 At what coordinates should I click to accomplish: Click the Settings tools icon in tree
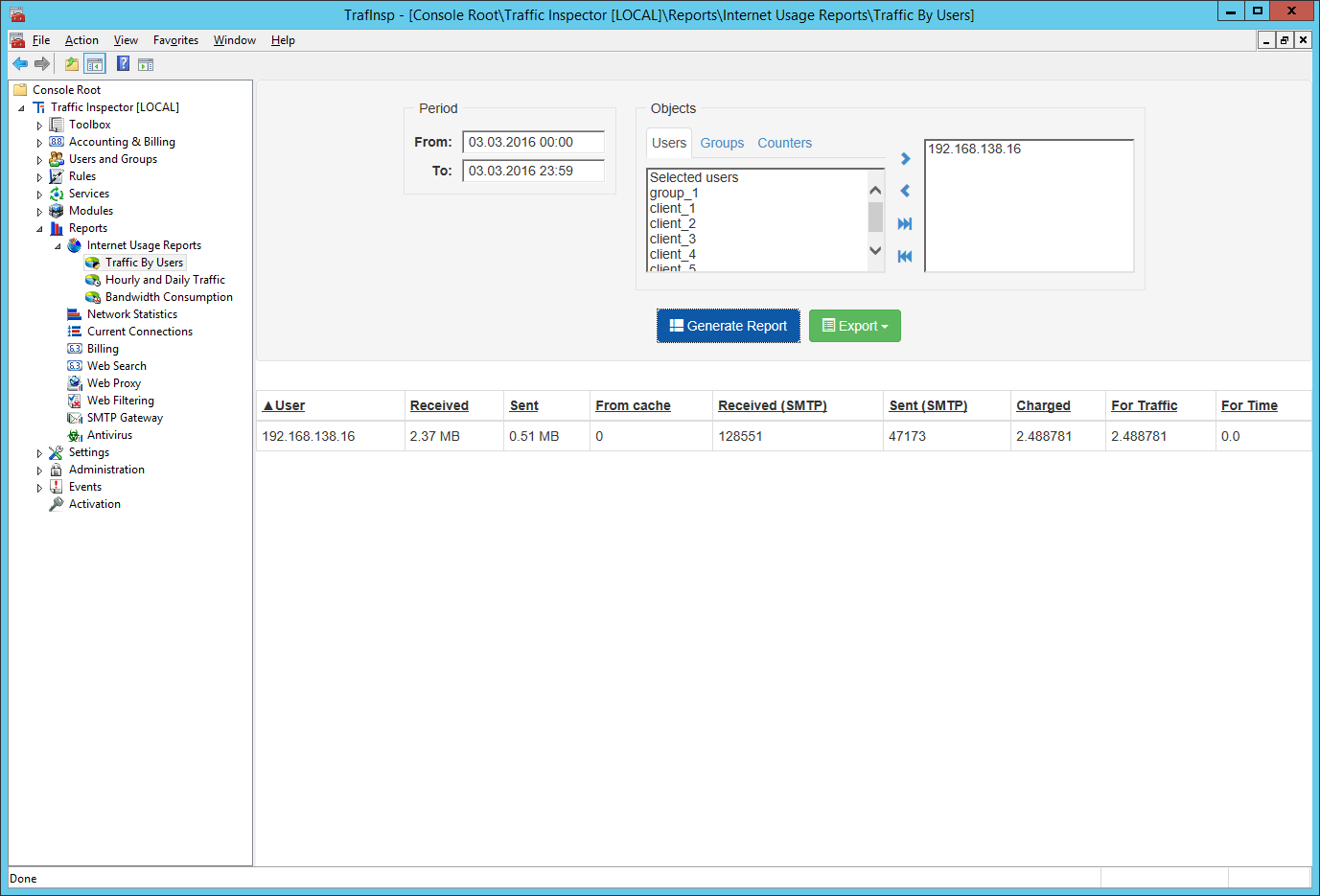pyautogui.click(x=57, y=452)
